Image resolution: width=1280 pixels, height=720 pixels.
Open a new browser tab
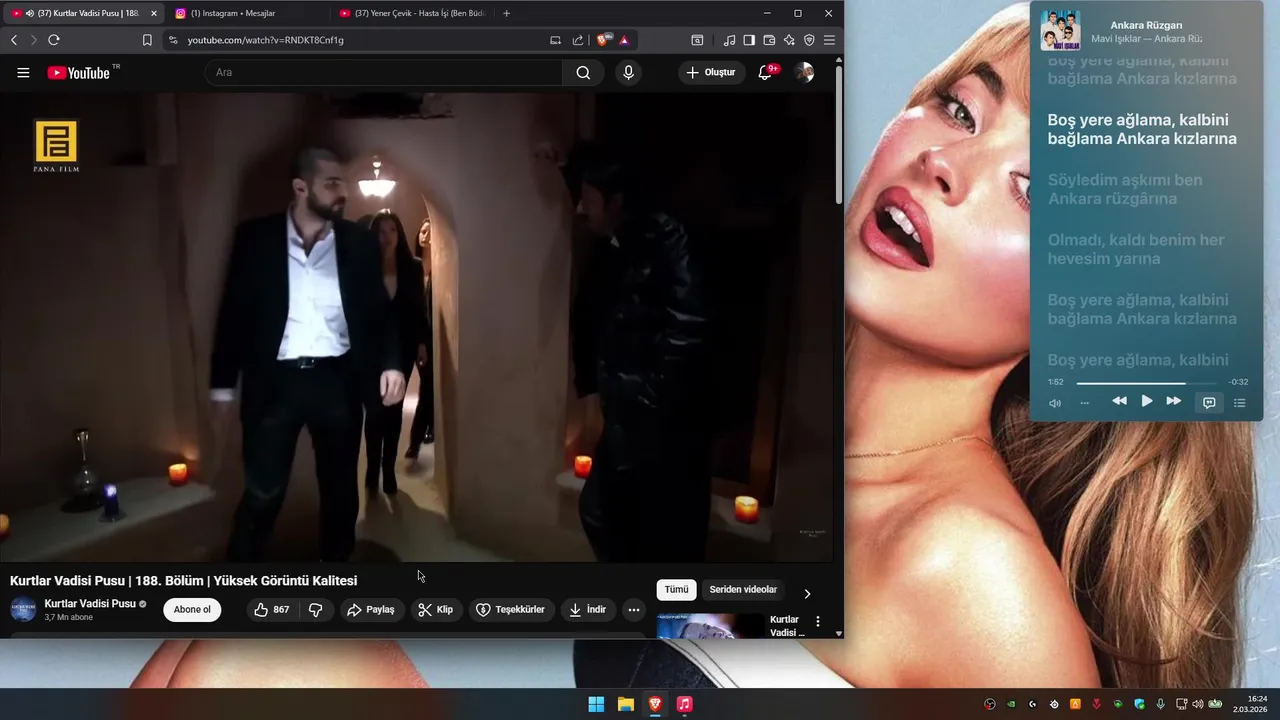click(506, 13)
